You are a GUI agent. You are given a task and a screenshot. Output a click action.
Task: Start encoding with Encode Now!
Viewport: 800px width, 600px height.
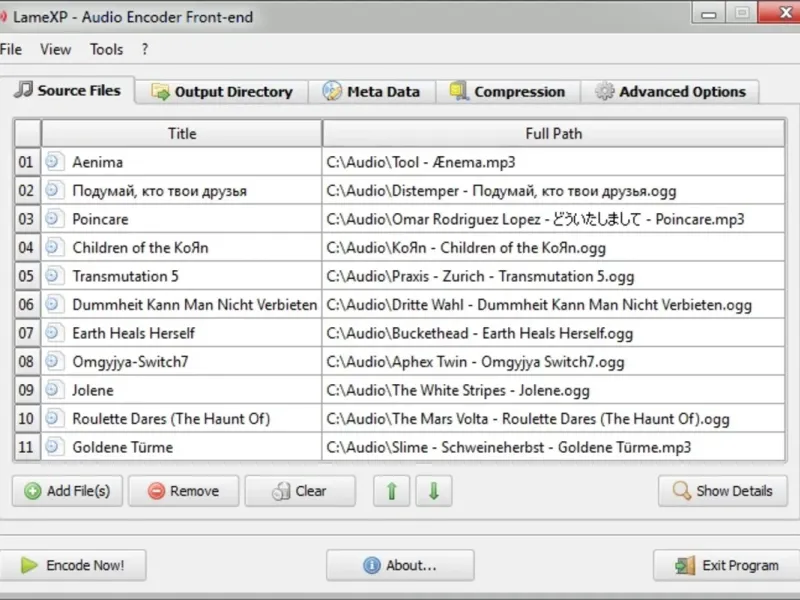(72, 565)
